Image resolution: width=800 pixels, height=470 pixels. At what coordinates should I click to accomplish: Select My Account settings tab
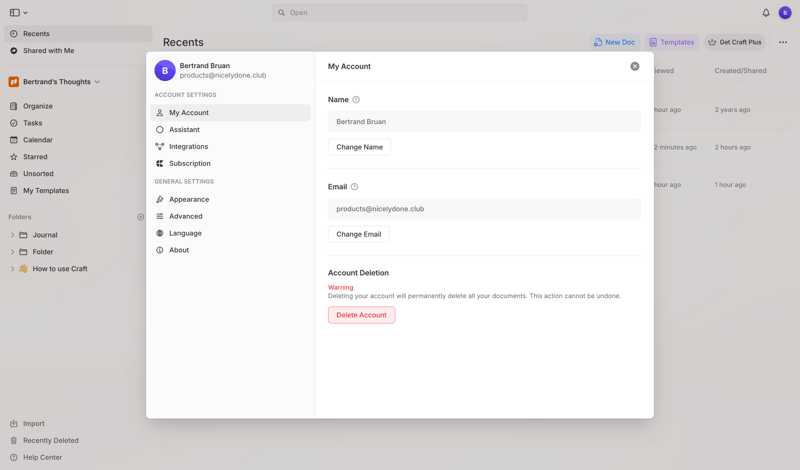coord(230,113)
